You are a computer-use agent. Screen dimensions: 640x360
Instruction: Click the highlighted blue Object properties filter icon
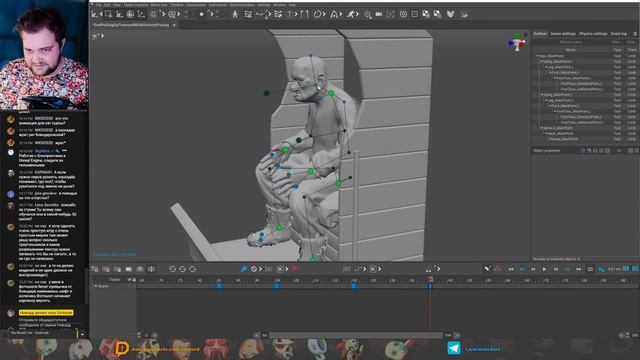(x=589, y=151)
